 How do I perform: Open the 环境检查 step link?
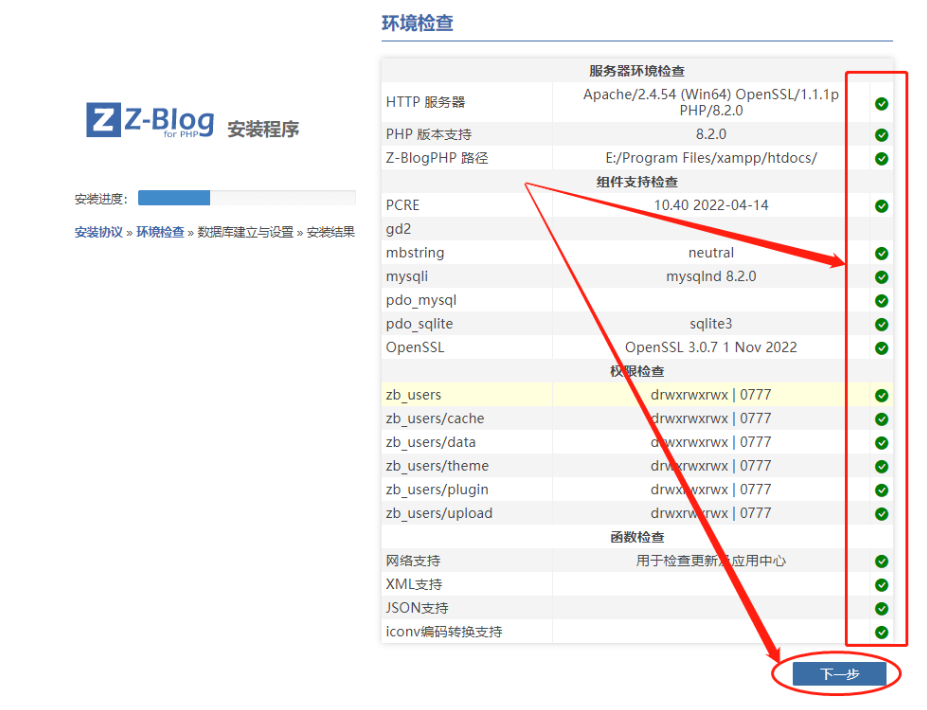click(x=160, y=232)
